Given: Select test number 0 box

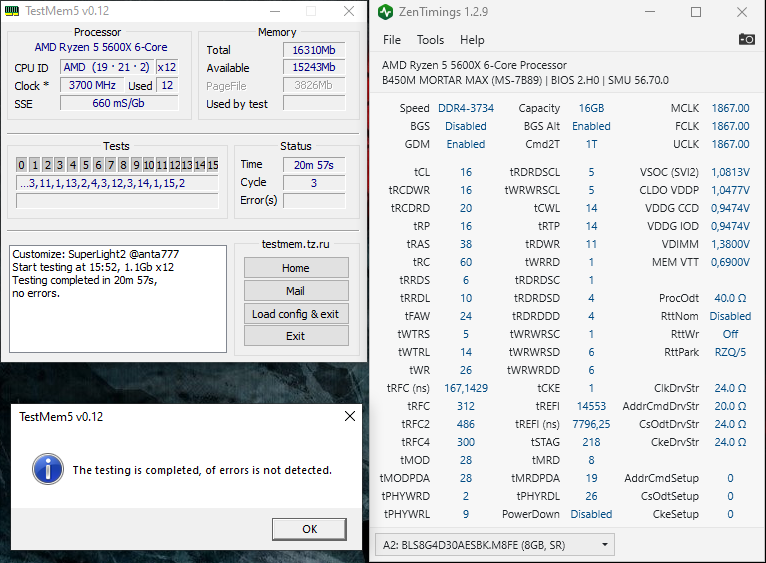Looking at the screenshot, I should [21, 165].
